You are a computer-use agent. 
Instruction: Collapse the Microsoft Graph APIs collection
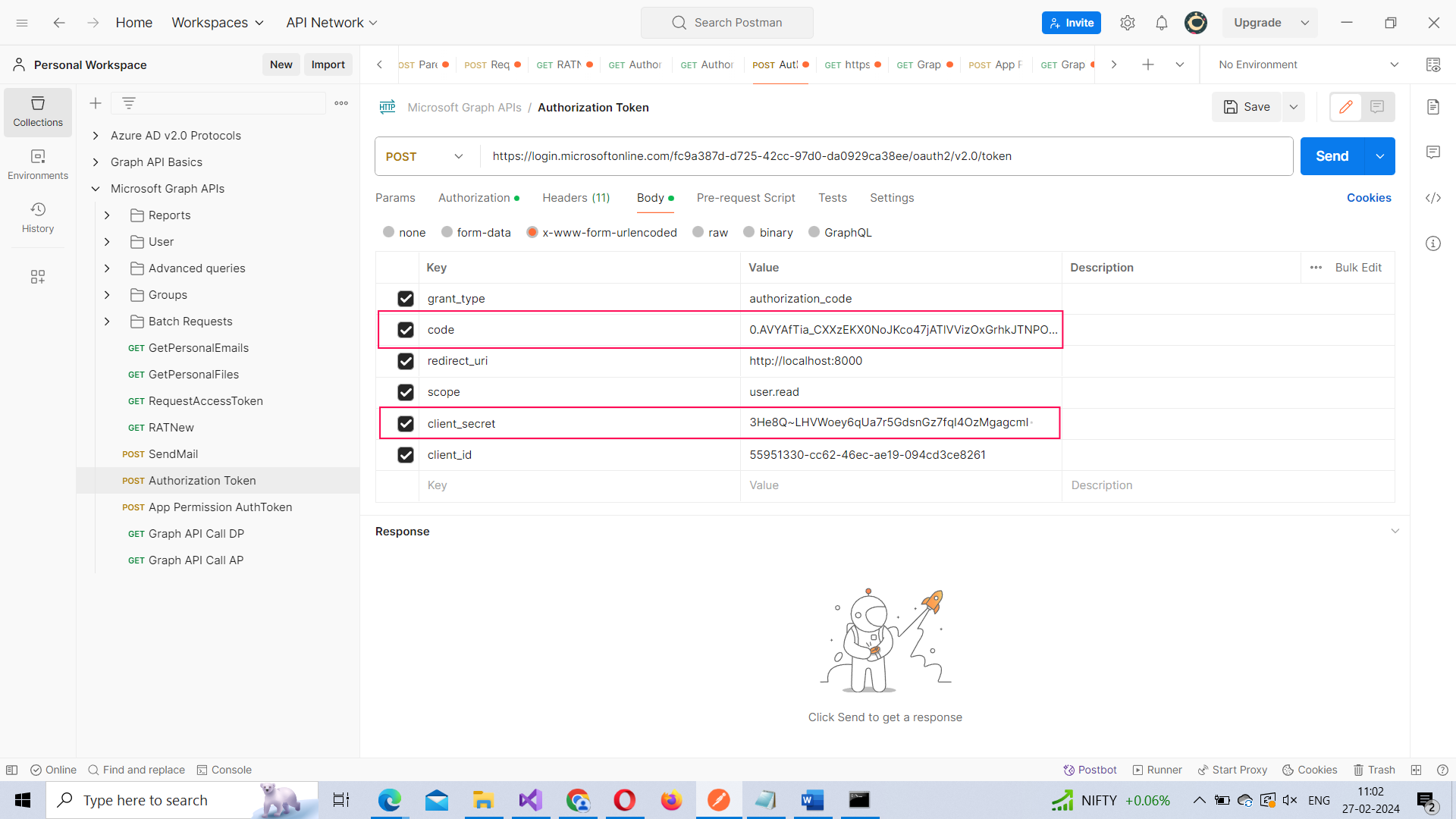pyautogui.click(x=96, y=189)
